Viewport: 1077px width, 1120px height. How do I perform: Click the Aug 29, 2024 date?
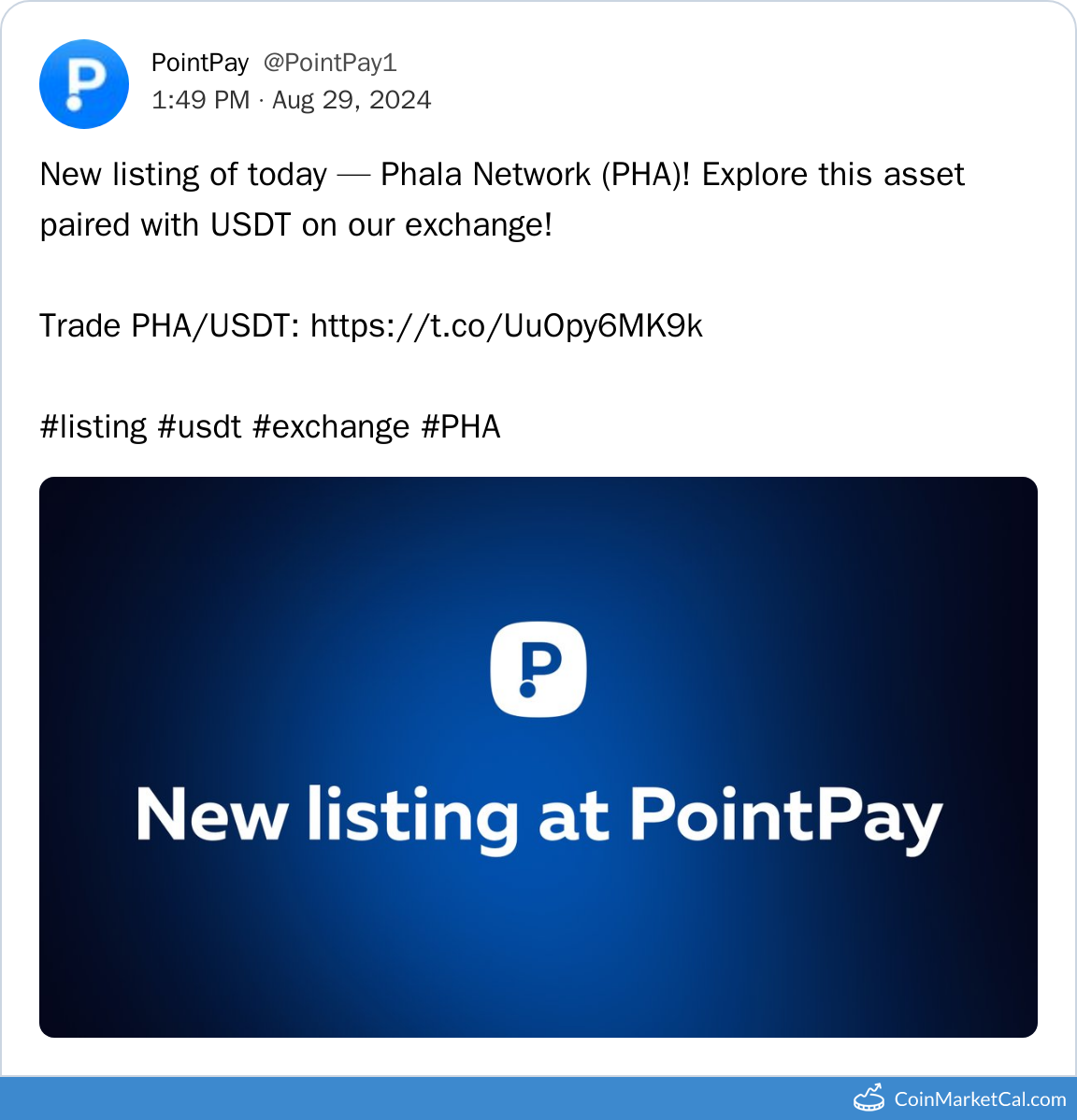coord(352,100)
